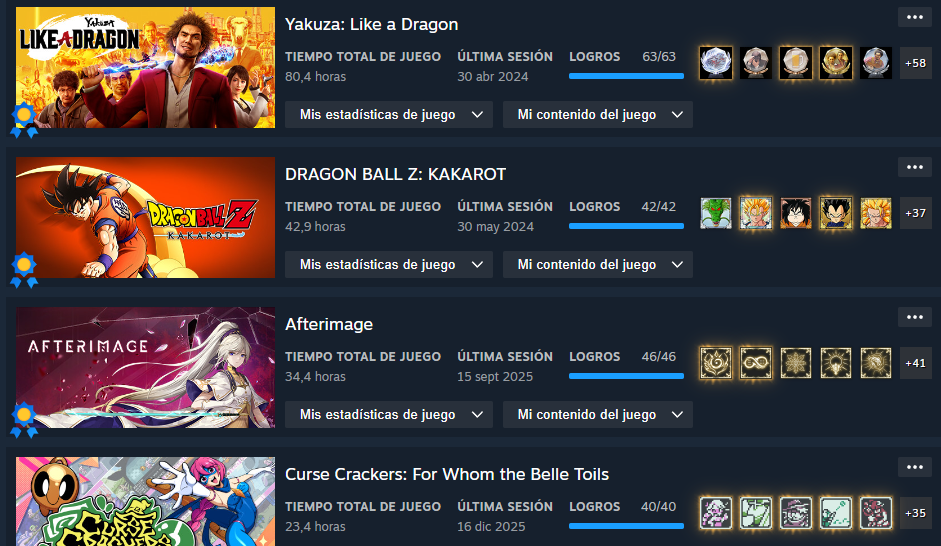941x546 pixels.
Task: Open the Afterimage game title link
Action: click(x=329, y=325)
